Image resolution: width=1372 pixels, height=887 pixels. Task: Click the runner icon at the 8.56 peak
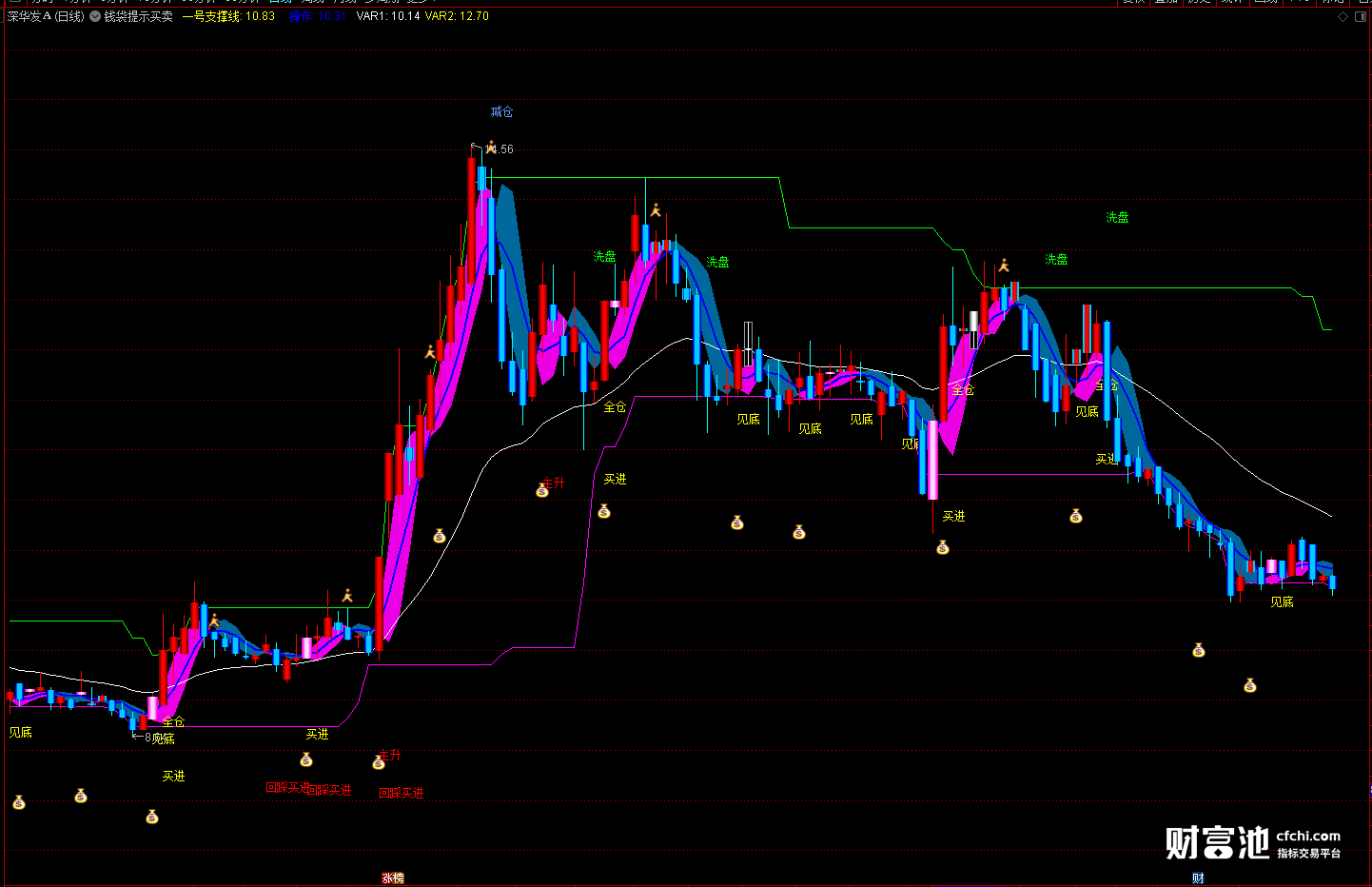pyautogui.click(x=491, y=148)
